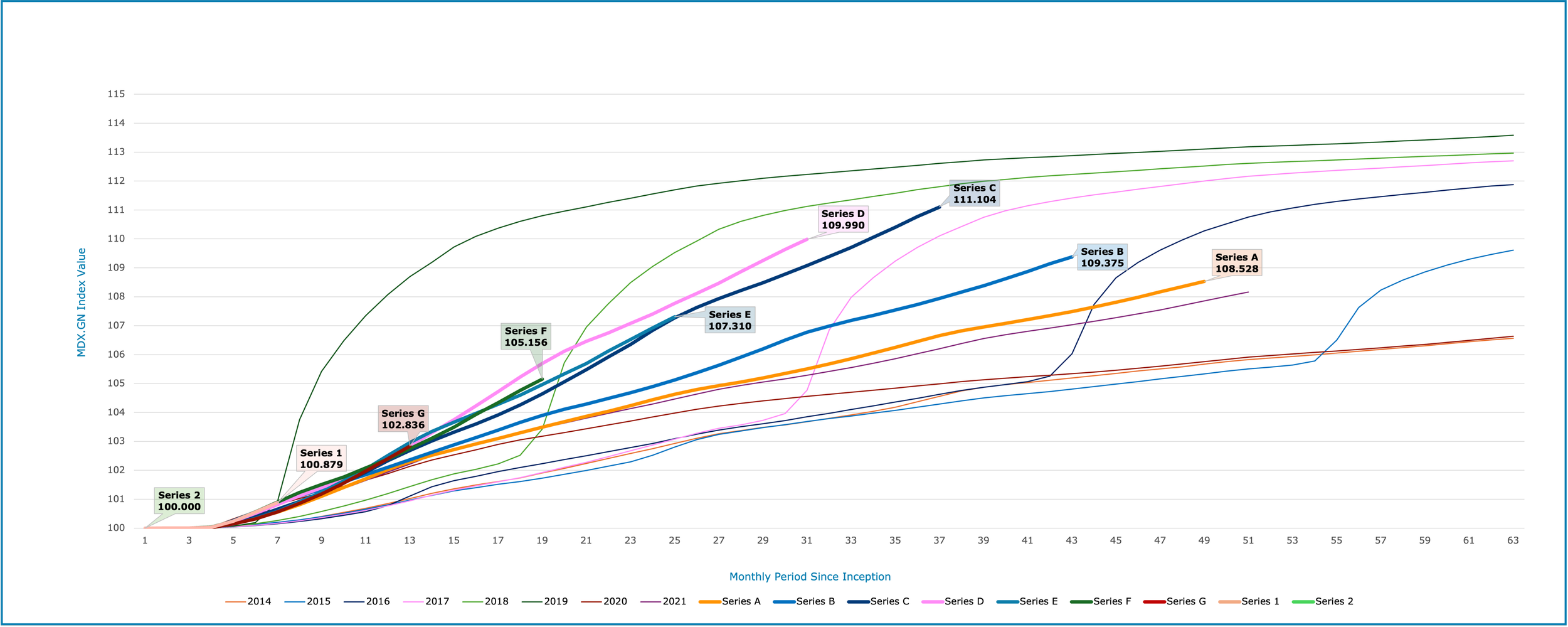Click the Monthly Period Since Inception axis label

(809, 575)
